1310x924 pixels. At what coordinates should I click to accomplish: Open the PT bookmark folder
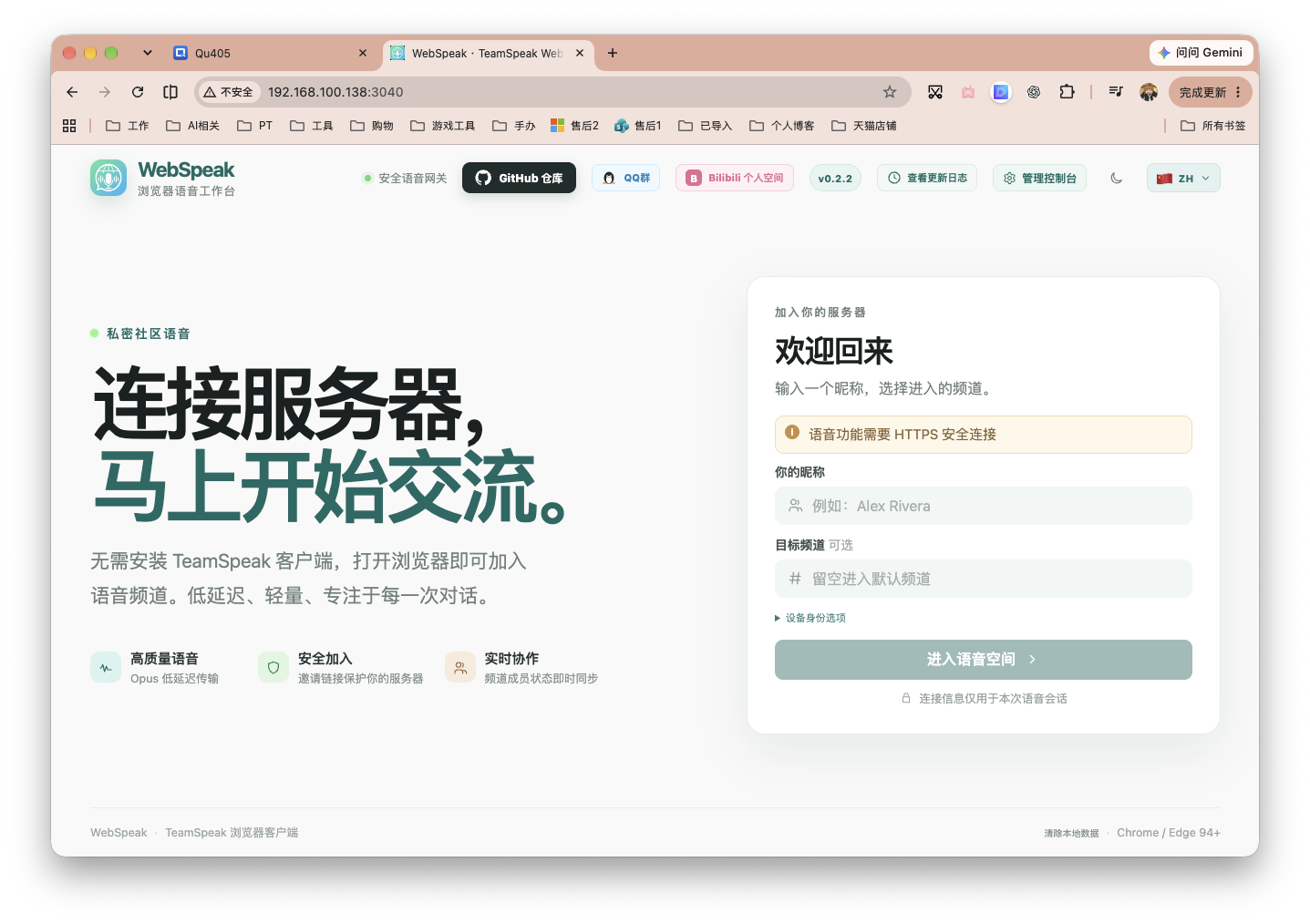pos(255,126)
